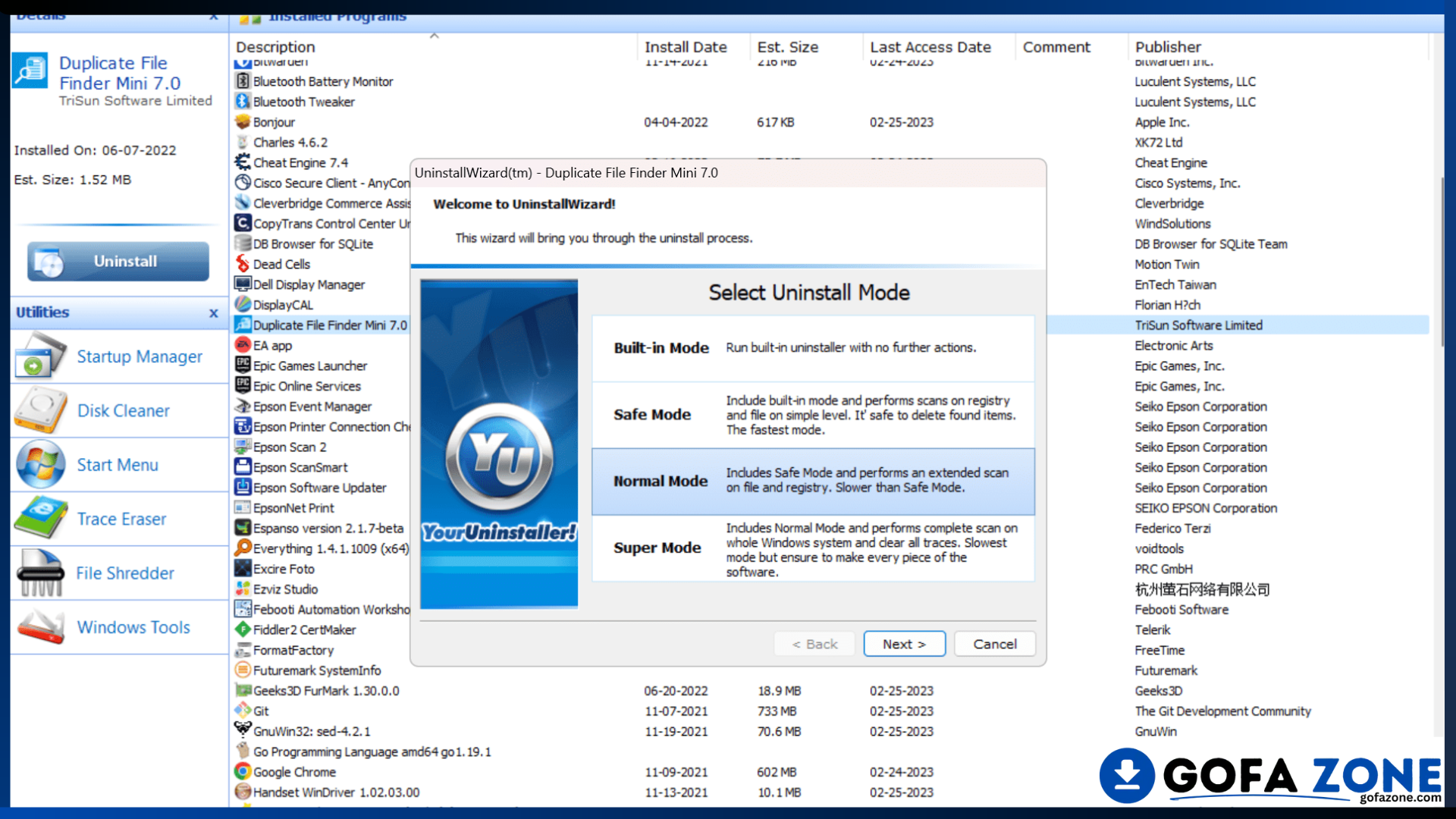This screenshot has height=819, width=1456.
Task: Click the program list vertical scrollbar
Action: point(1442,262)
